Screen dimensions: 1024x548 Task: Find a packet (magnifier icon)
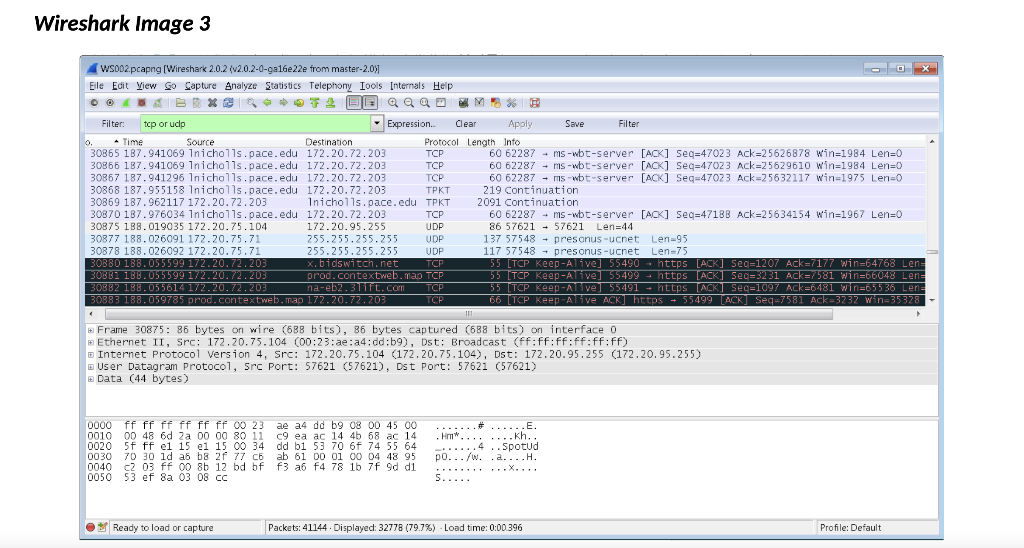251,103
